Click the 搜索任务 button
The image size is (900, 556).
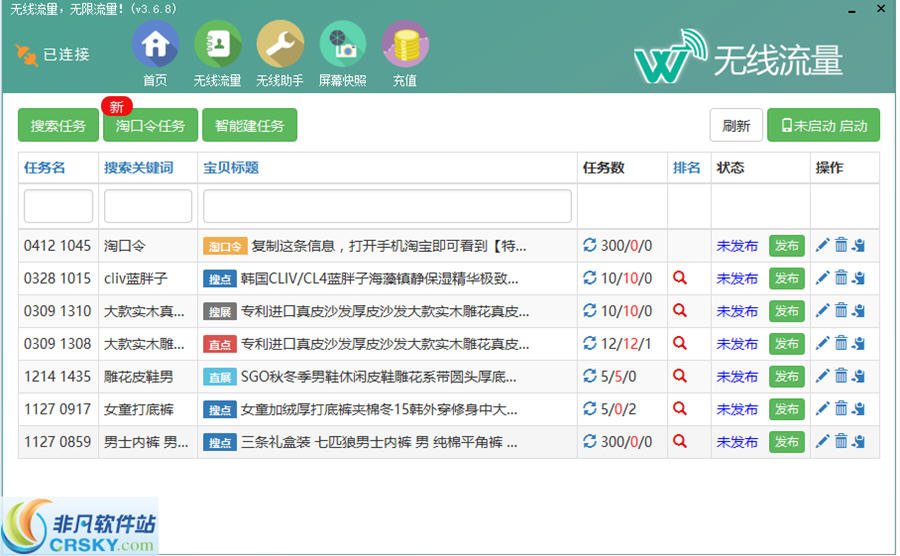58,125
